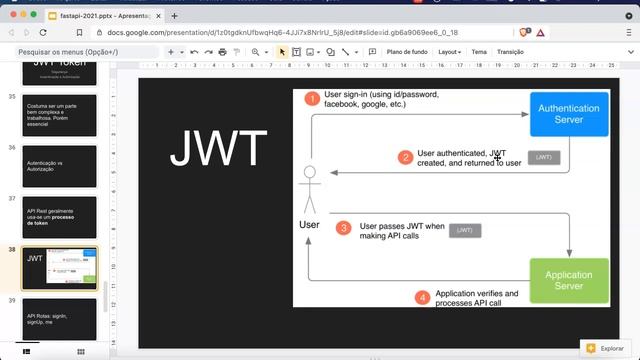Activate the paint format tool

click(237, 52)
